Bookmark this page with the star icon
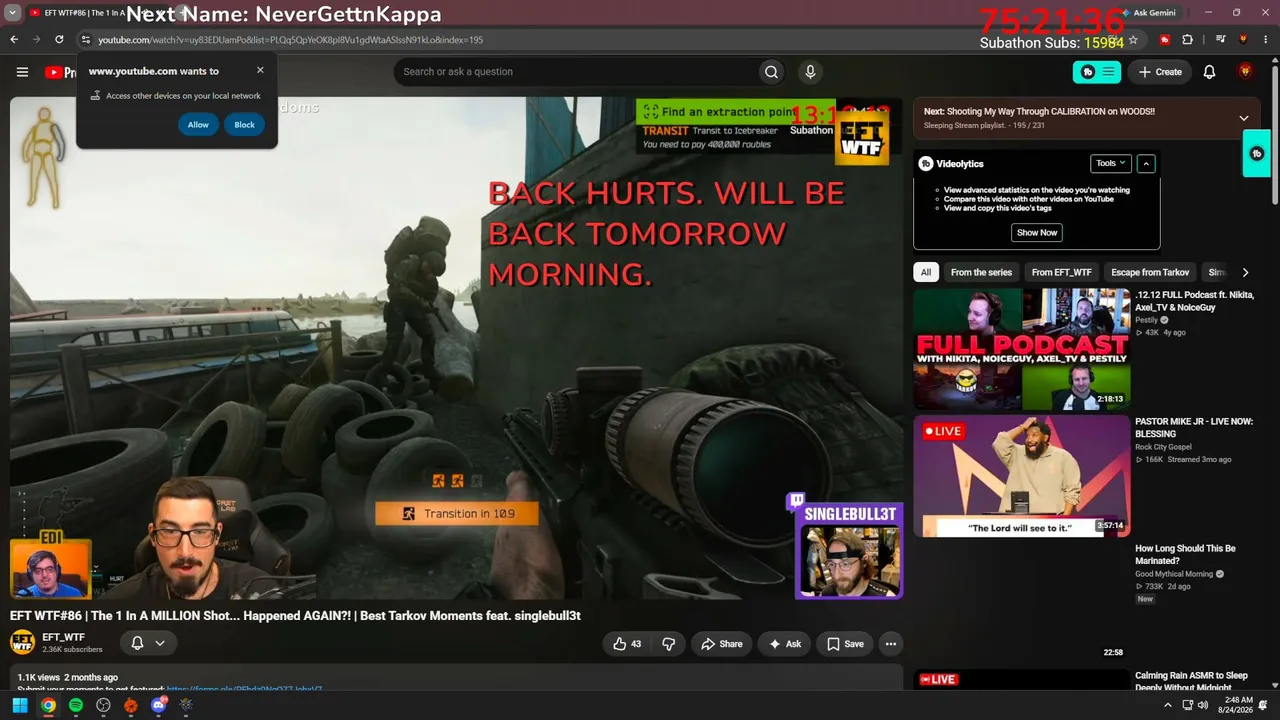Screen dimensions: 1280x720 click(x=1133, y=40)
